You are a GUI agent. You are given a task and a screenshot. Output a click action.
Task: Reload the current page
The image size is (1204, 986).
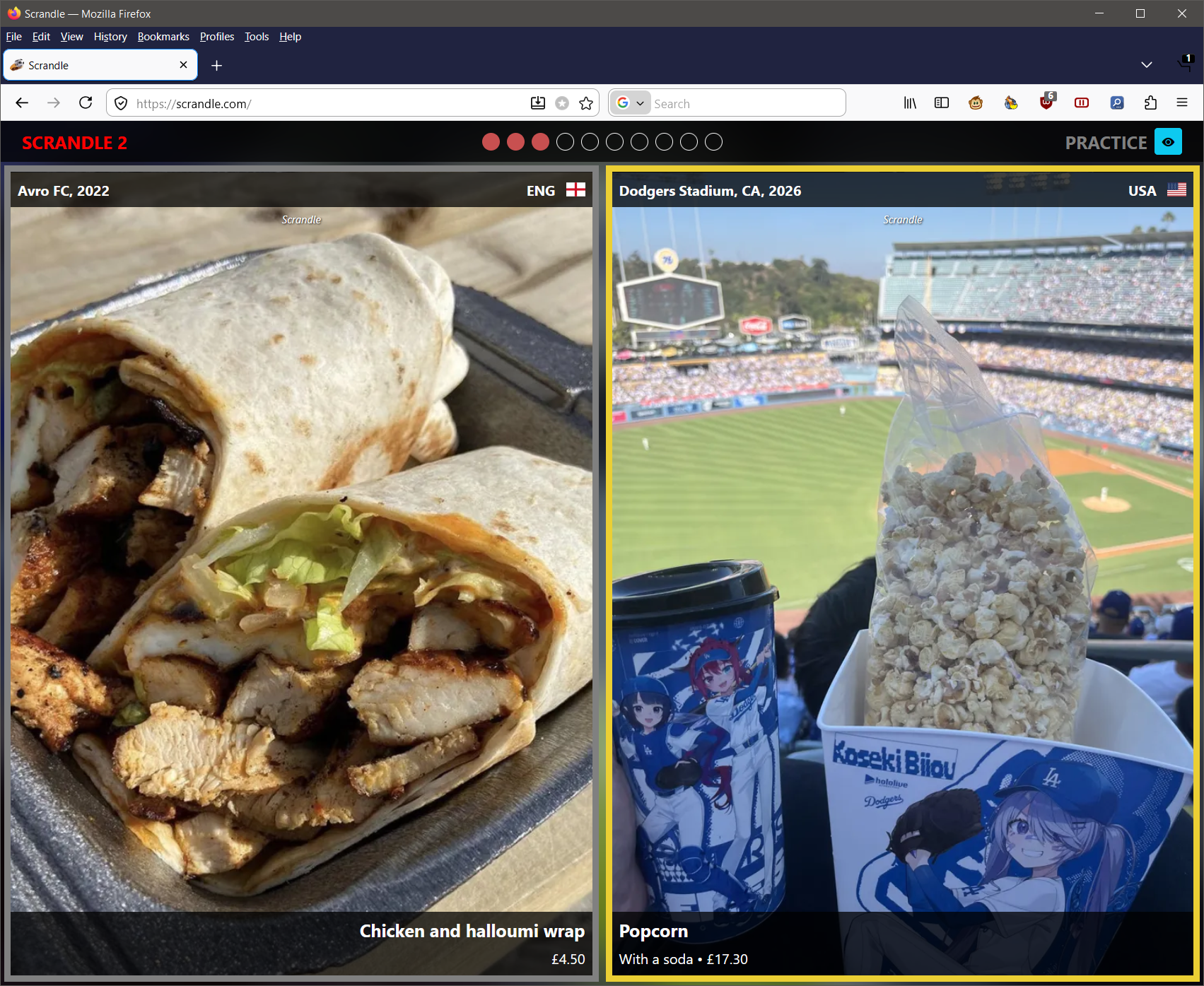pos(86,103)
